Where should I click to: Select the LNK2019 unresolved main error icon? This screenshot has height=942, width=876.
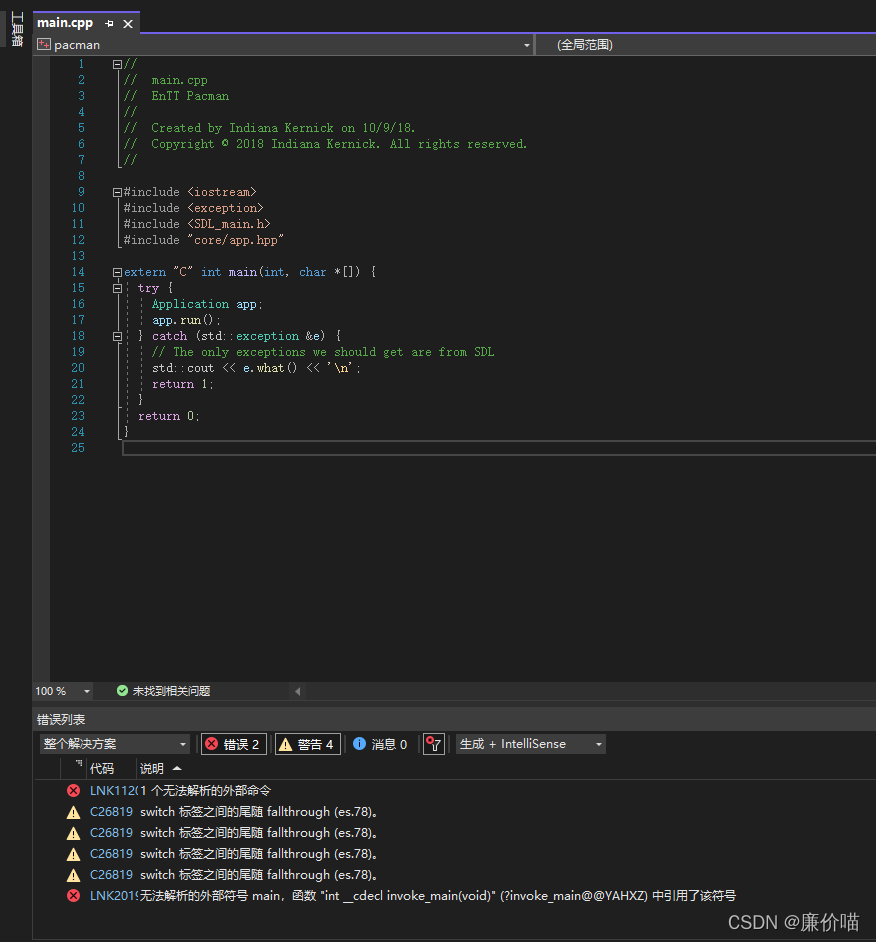pyautogui.click(x=73, y=896)
